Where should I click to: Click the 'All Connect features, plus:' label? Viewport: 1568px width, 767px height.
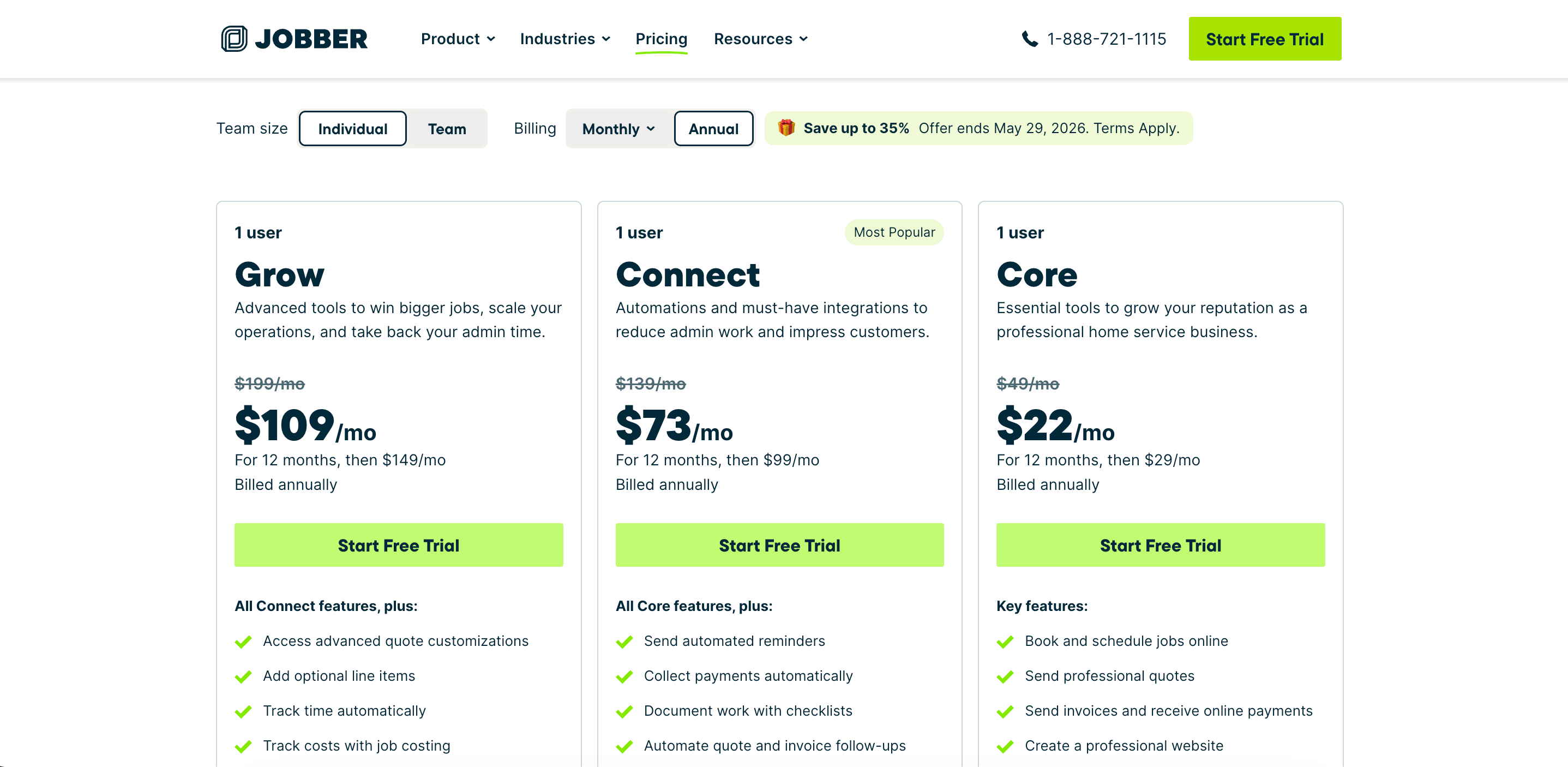[326, 606]
